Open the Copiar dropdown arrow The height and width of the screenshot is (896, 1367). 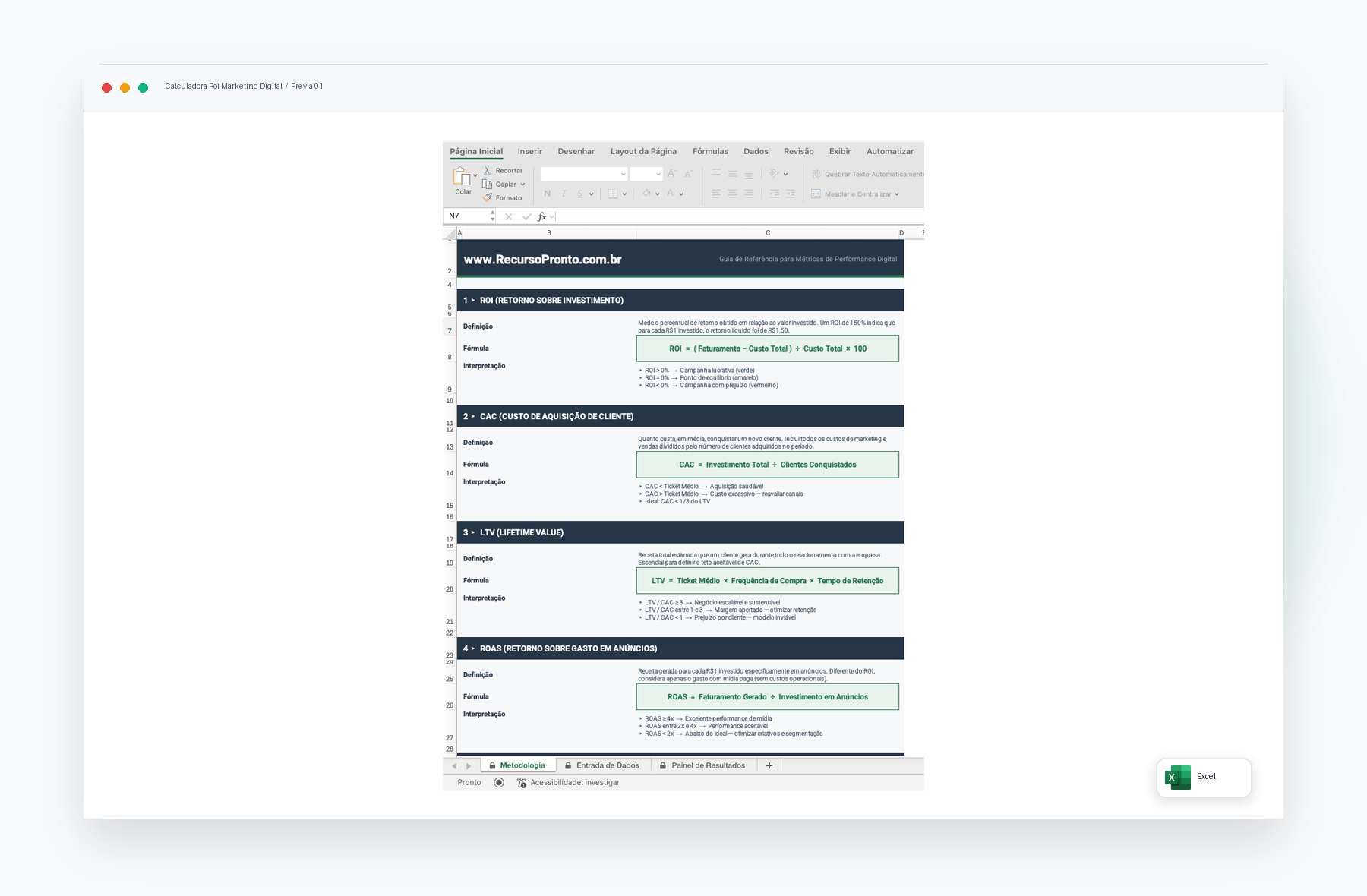pos(522,185)
